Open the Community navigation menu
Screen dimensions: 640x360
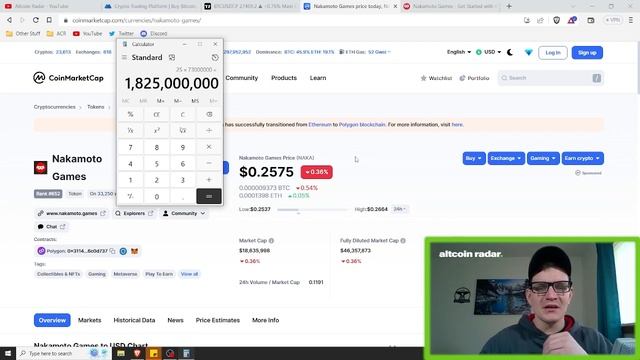coord(242,78)
